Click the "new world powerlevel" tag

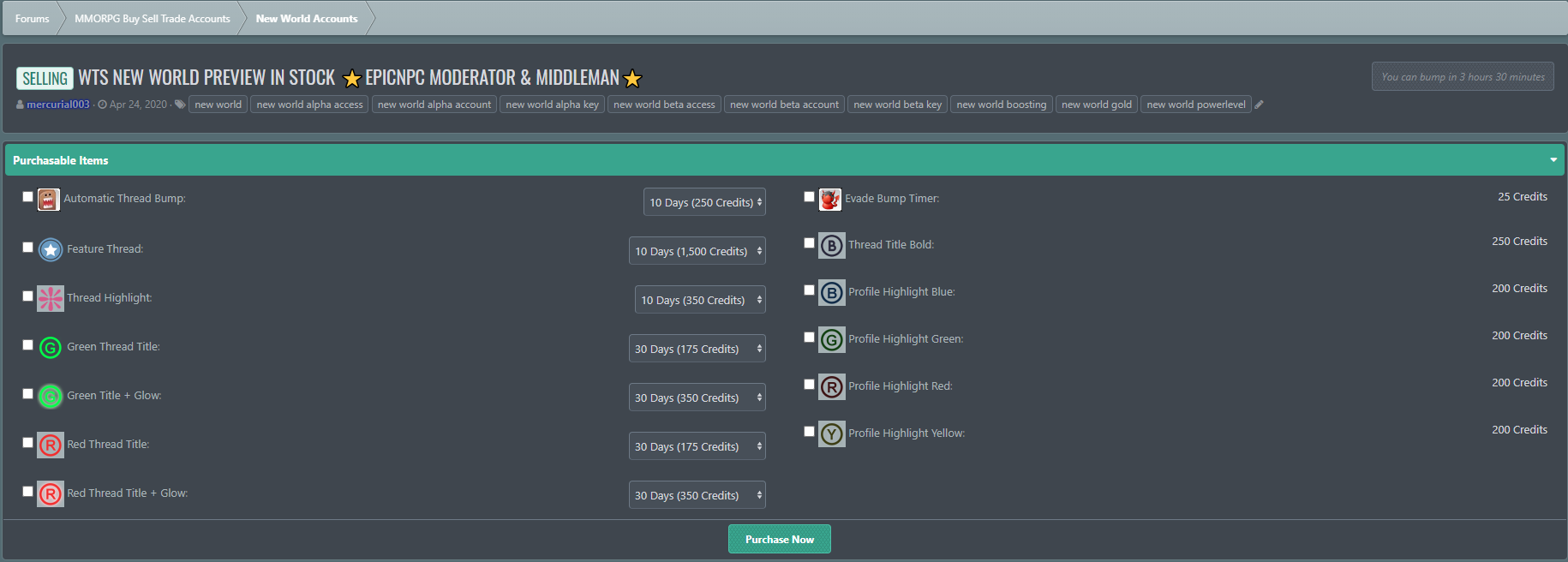[x=1196, y=105]
